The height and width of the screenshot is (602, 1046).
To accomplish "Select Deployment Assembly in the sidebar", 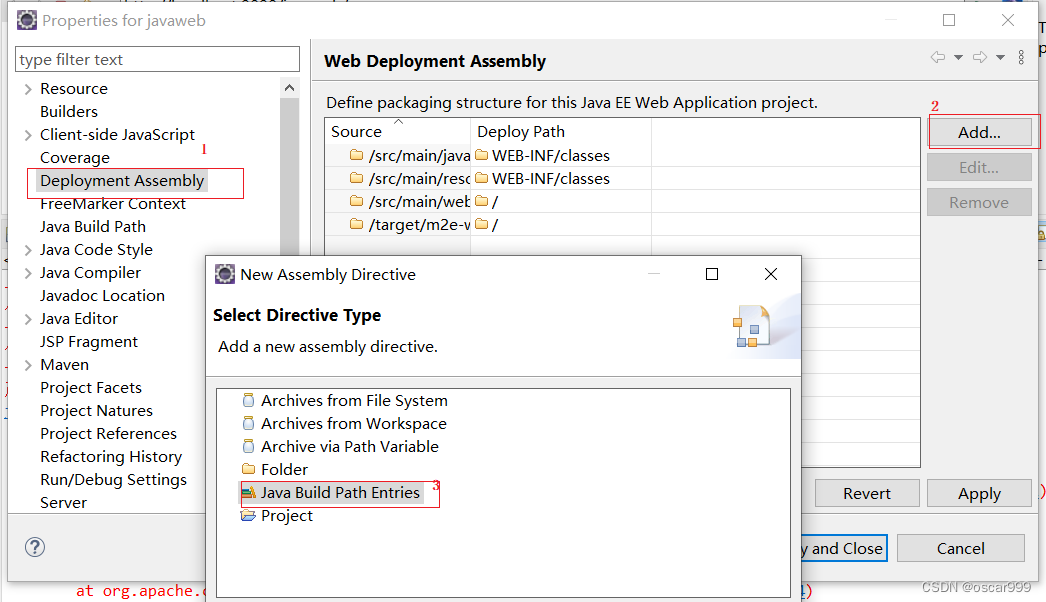I will click(x=122, y=181).
